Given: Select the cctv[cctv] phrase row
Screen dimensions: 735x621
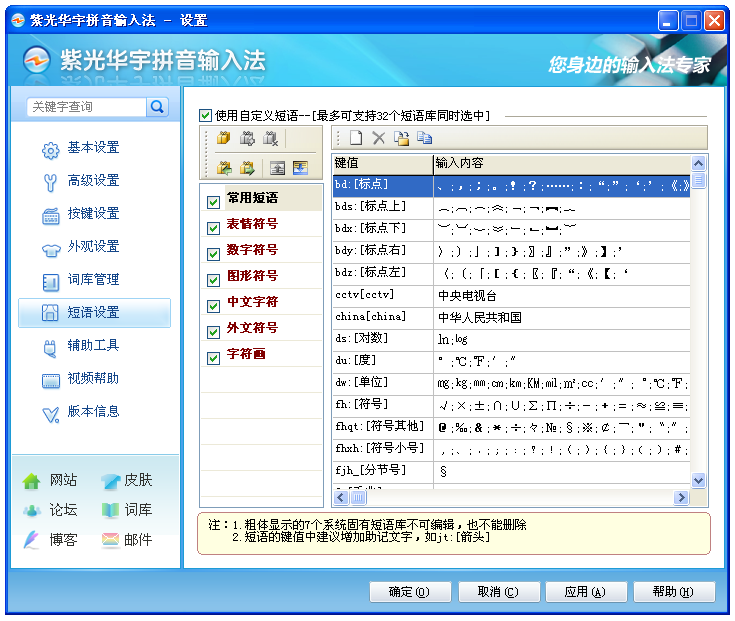Looking at the screenshot, I should (x=511, y=296).
